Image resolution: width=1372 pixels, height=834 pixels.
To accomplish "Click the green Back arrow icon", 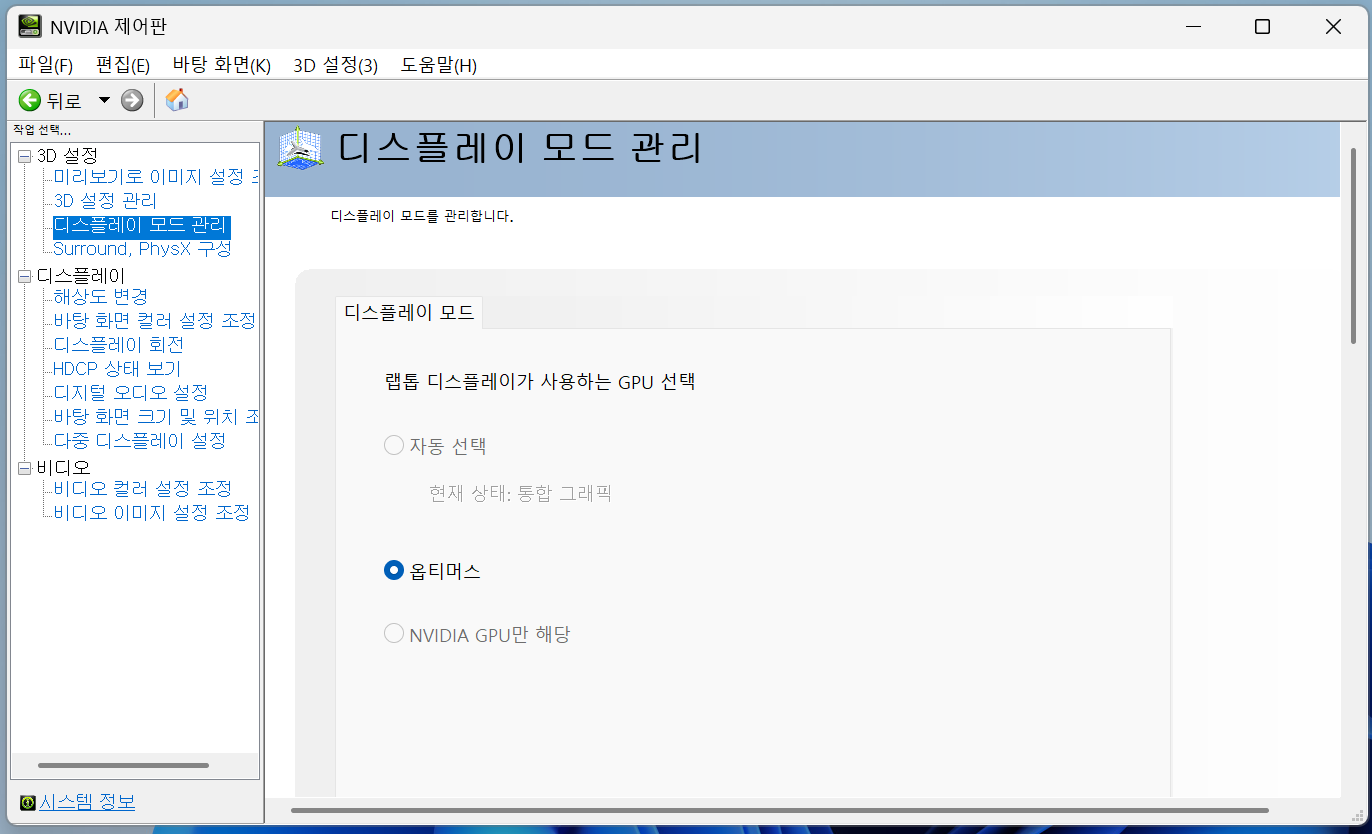I will pos(29,99).
